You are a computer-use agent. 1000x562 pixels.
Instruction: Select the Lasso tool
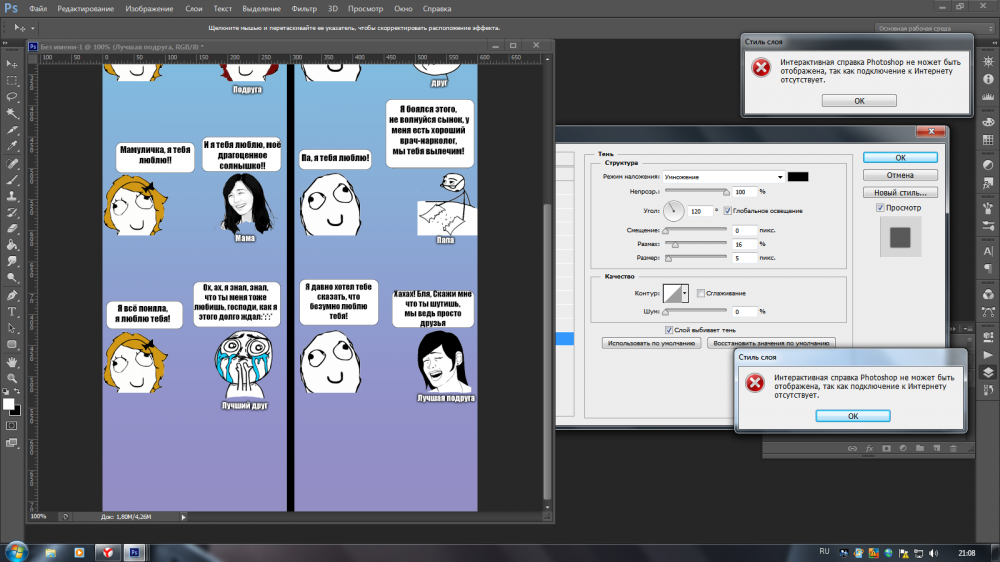pyautogui.click(x=12, y=97)
